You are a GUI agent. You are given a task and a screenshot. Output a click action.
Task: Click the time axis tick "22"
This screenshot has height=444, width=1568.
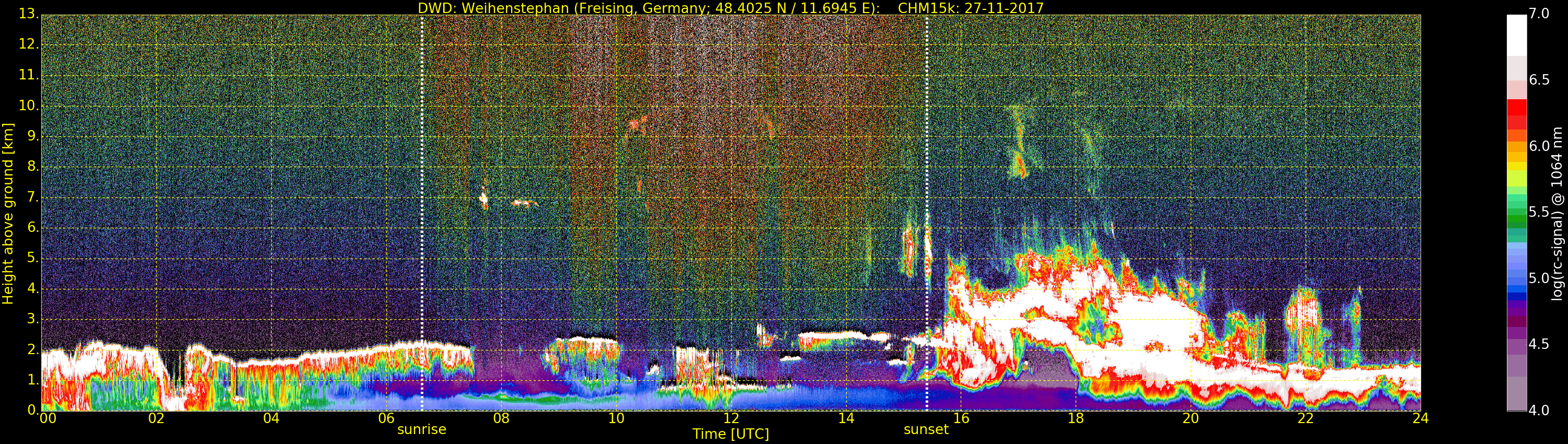[1306, 418]
